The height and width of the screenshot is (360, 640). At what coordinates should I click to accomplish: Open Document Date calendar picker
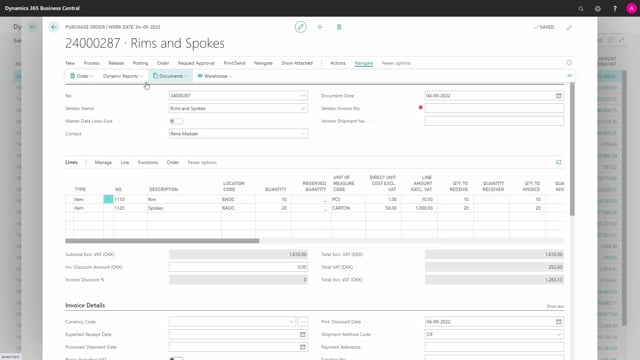click(558, 96)
